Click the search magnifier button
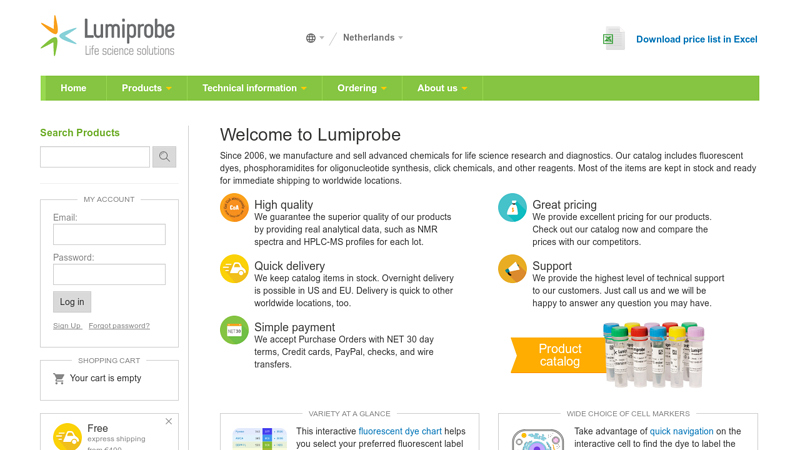This screenshot has width=800, height=450. (x=165, y=157)
